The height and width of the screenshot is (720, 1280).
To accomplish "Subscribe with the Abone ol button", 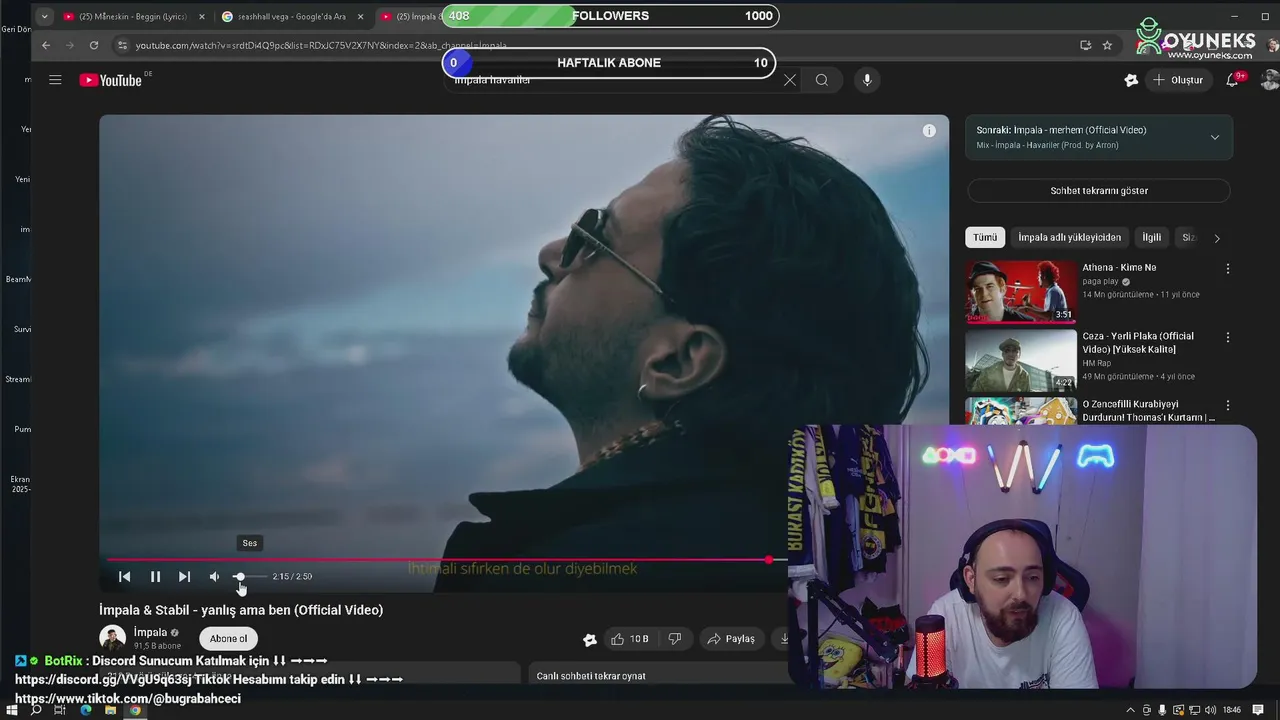I will pyautogui.click(x=228, y=638).
